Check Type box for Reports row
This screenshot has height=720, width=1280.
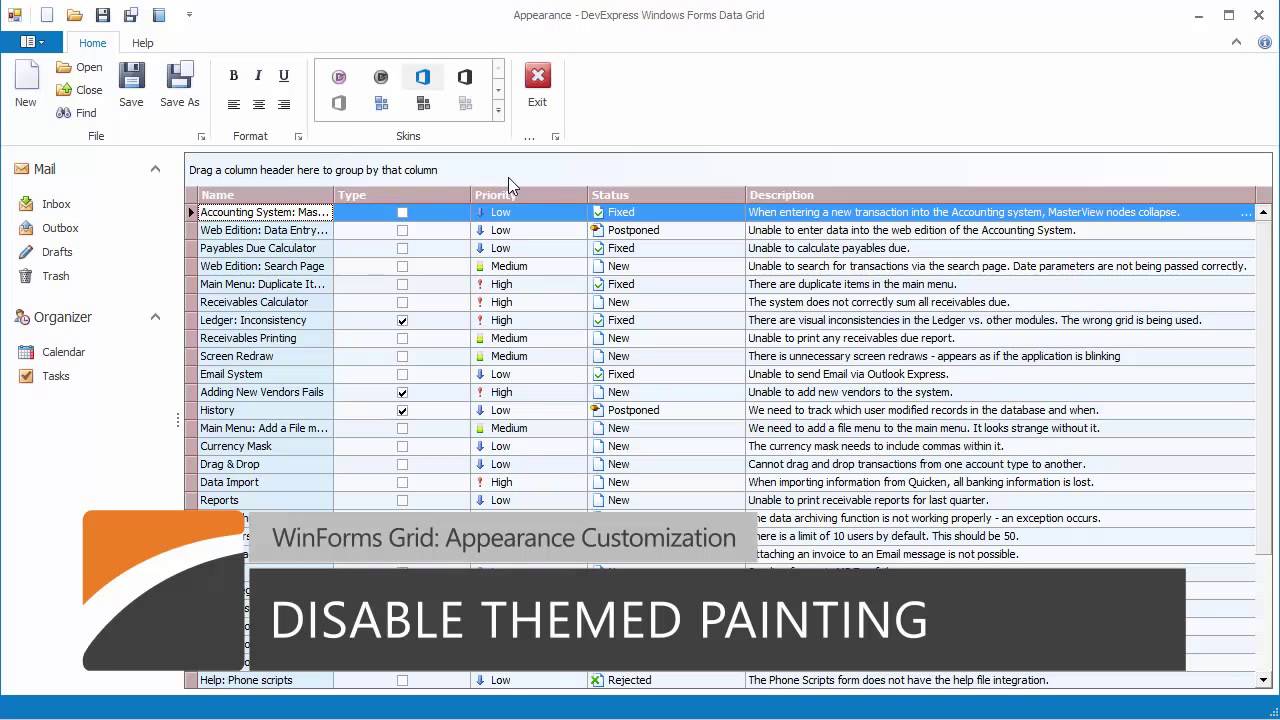[x=402, y=500]
